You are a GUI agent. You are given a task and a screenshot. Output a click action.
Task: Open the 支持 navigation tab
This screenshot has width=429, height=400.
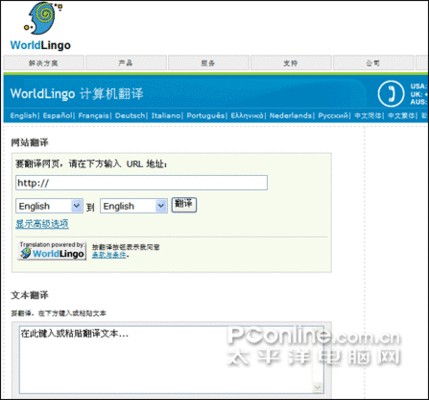[x=291, y=63]
